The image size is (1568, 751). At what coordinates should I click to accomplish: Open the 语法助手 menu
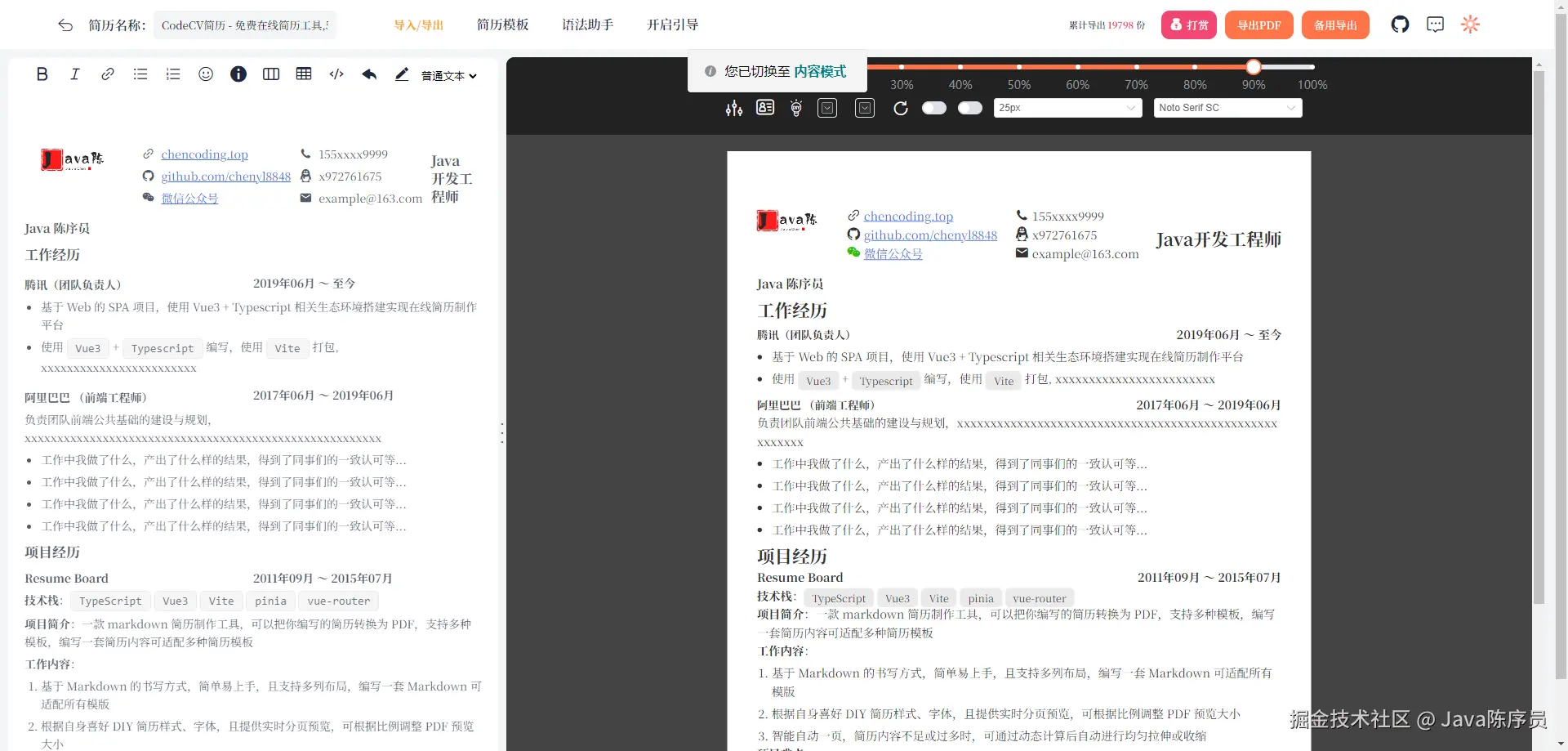coord(587,25)
